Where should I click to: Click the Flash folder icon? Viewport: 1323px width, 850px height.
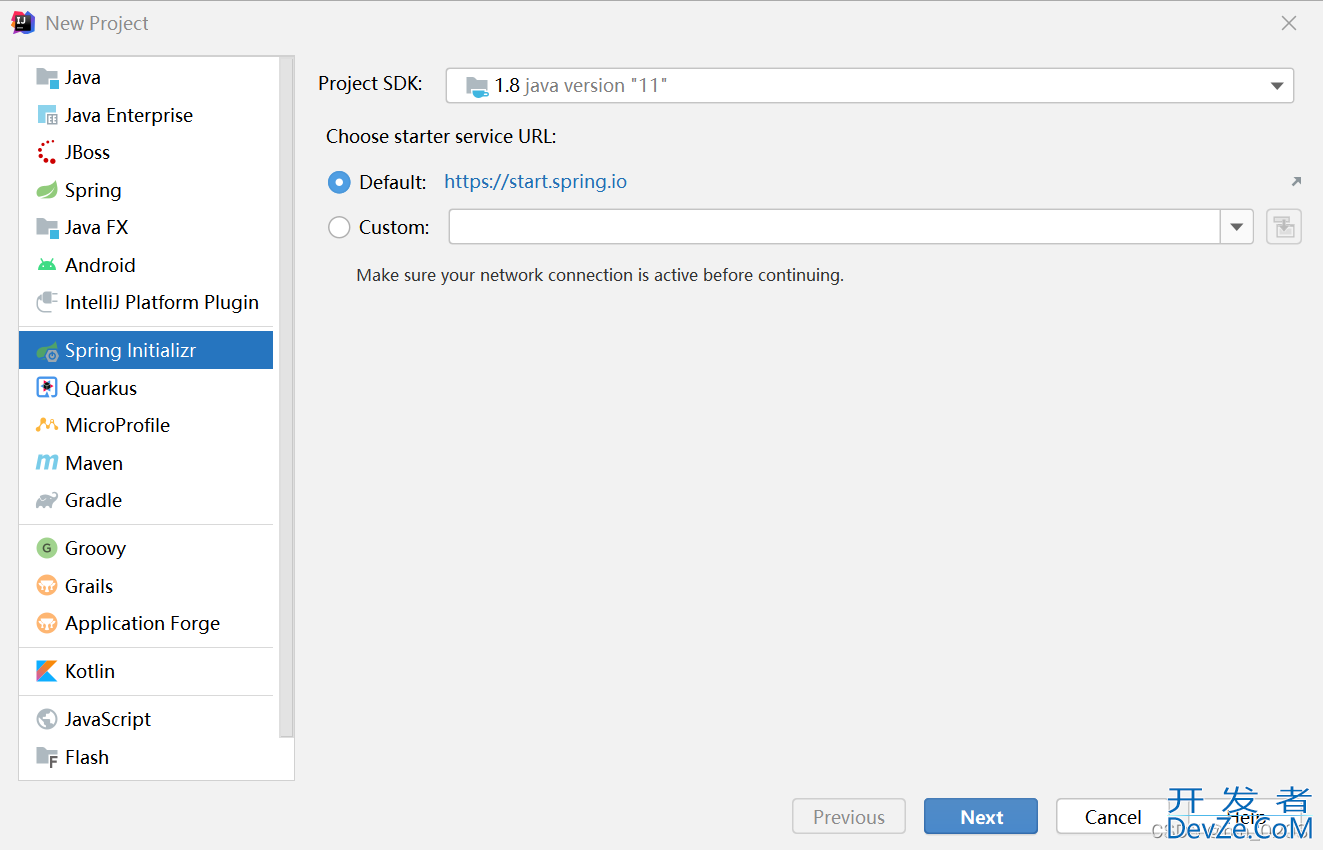(x=47, y=757)
